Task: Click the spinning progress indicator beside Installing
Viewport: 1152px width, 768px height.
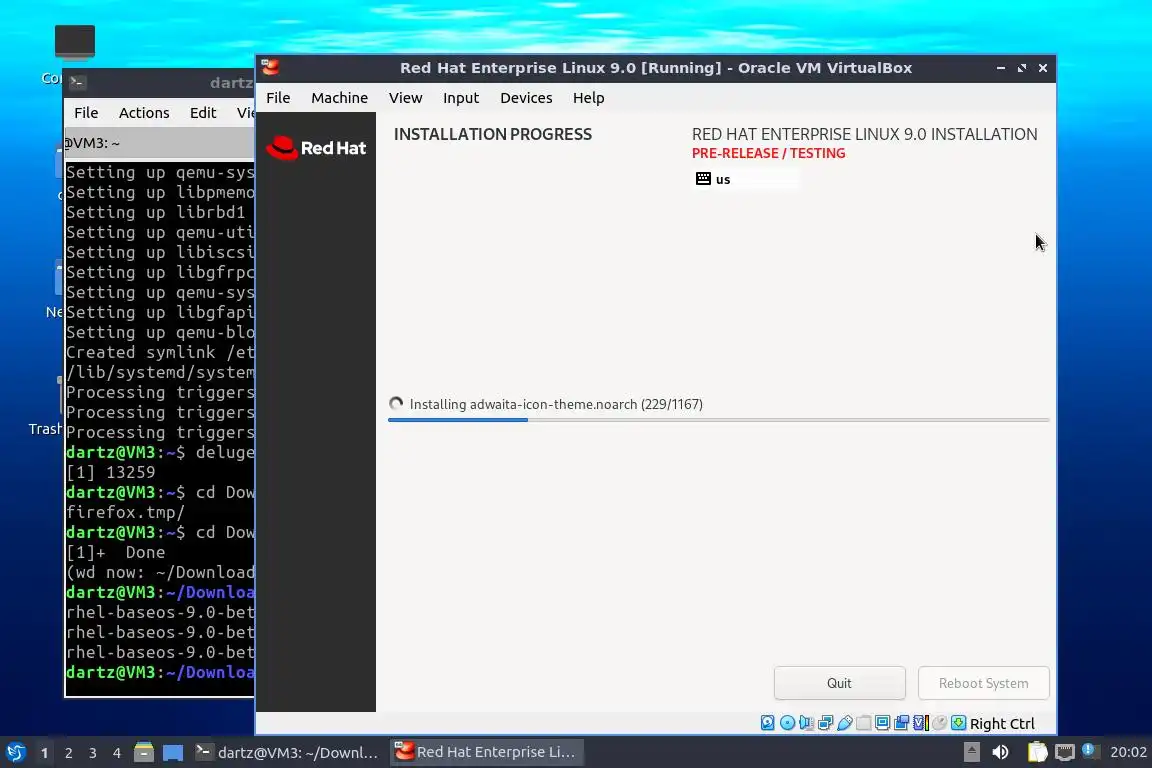Action: click(396, 403)
